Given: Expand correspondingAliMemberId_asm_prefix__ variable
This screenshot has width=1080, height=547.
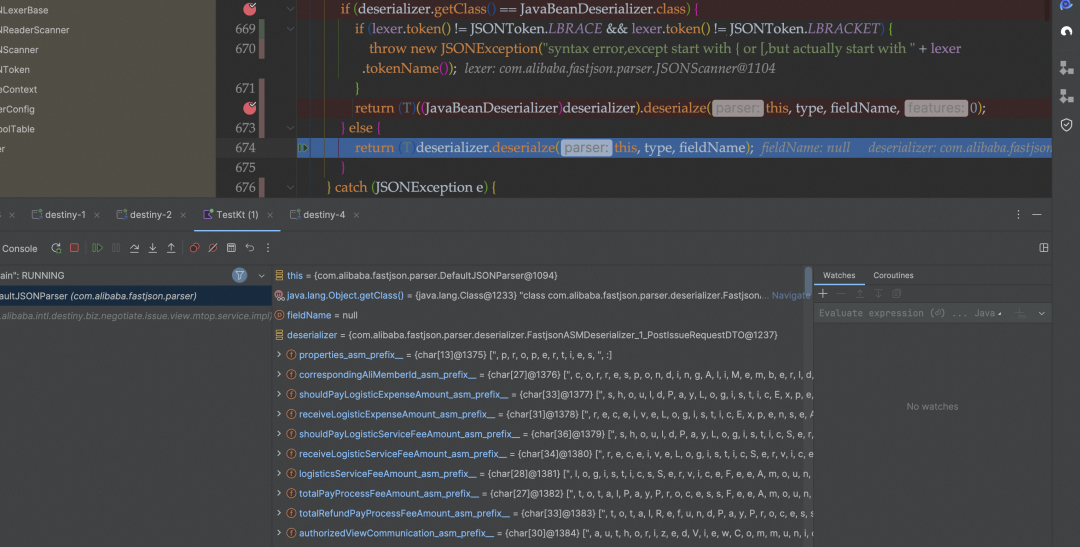Looking at the screenshot, I should pyautogui.click(x=279, y=375).
